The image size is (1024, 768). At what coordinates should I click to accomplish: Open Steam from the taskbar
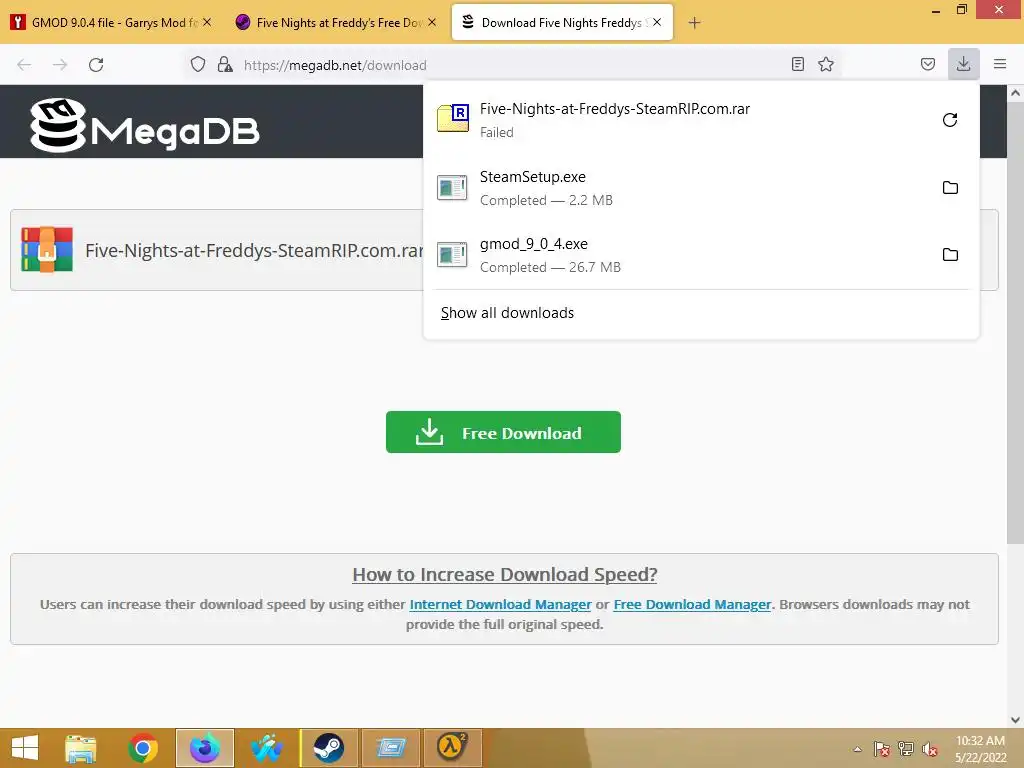pos(328,748)
